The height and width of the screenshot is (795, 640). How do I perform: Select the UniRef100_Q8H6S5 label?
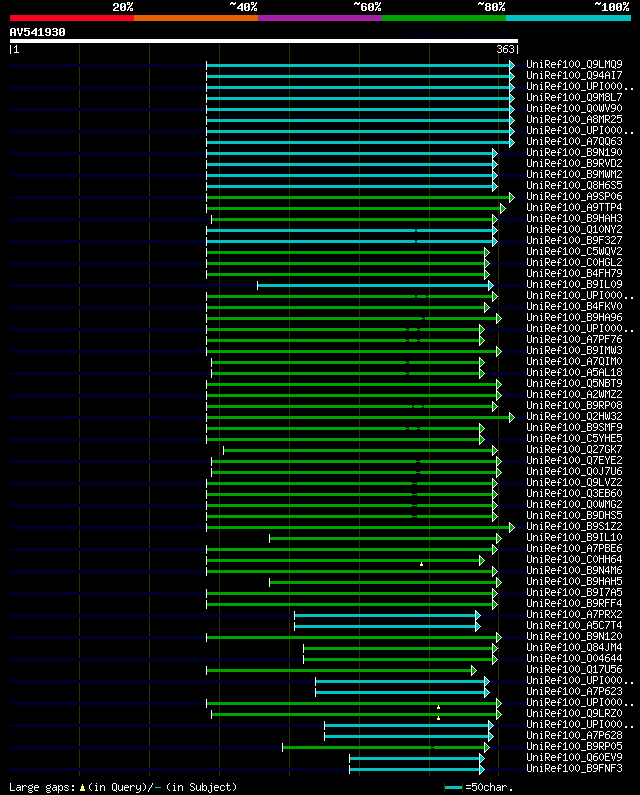(574, 186)
